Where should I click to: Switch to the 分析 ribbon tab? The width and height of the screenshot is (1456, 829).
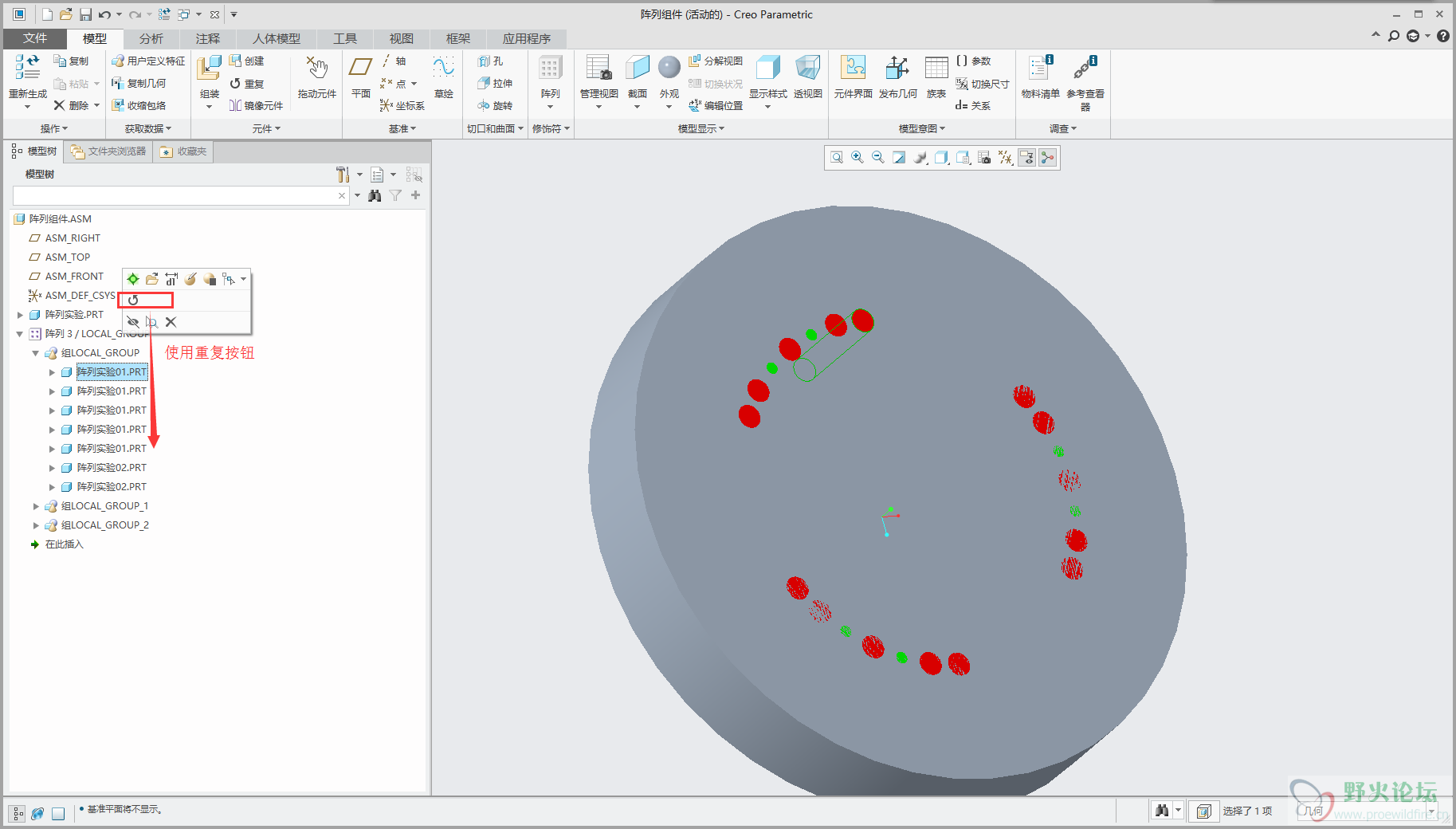click(151, 38)
